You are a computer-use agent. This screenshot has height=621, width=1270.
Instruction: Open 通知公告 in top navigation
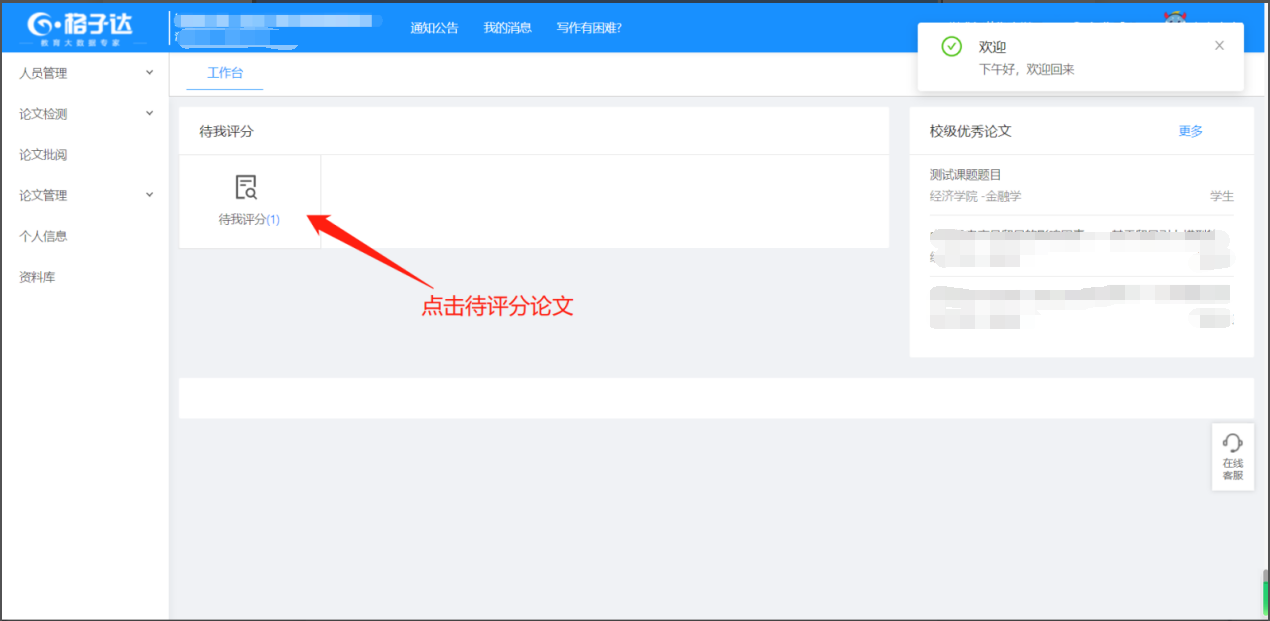434,28
